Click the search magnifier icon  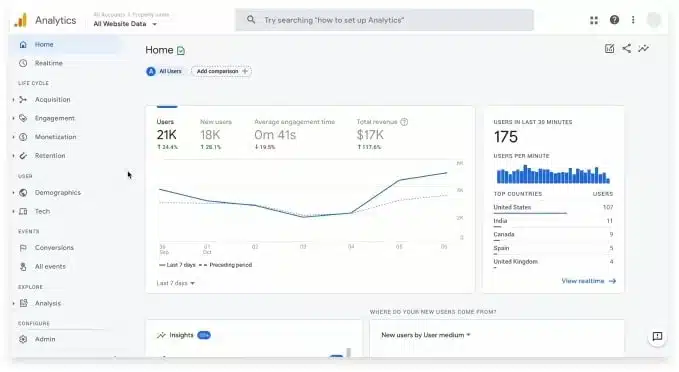coord(251,19)
